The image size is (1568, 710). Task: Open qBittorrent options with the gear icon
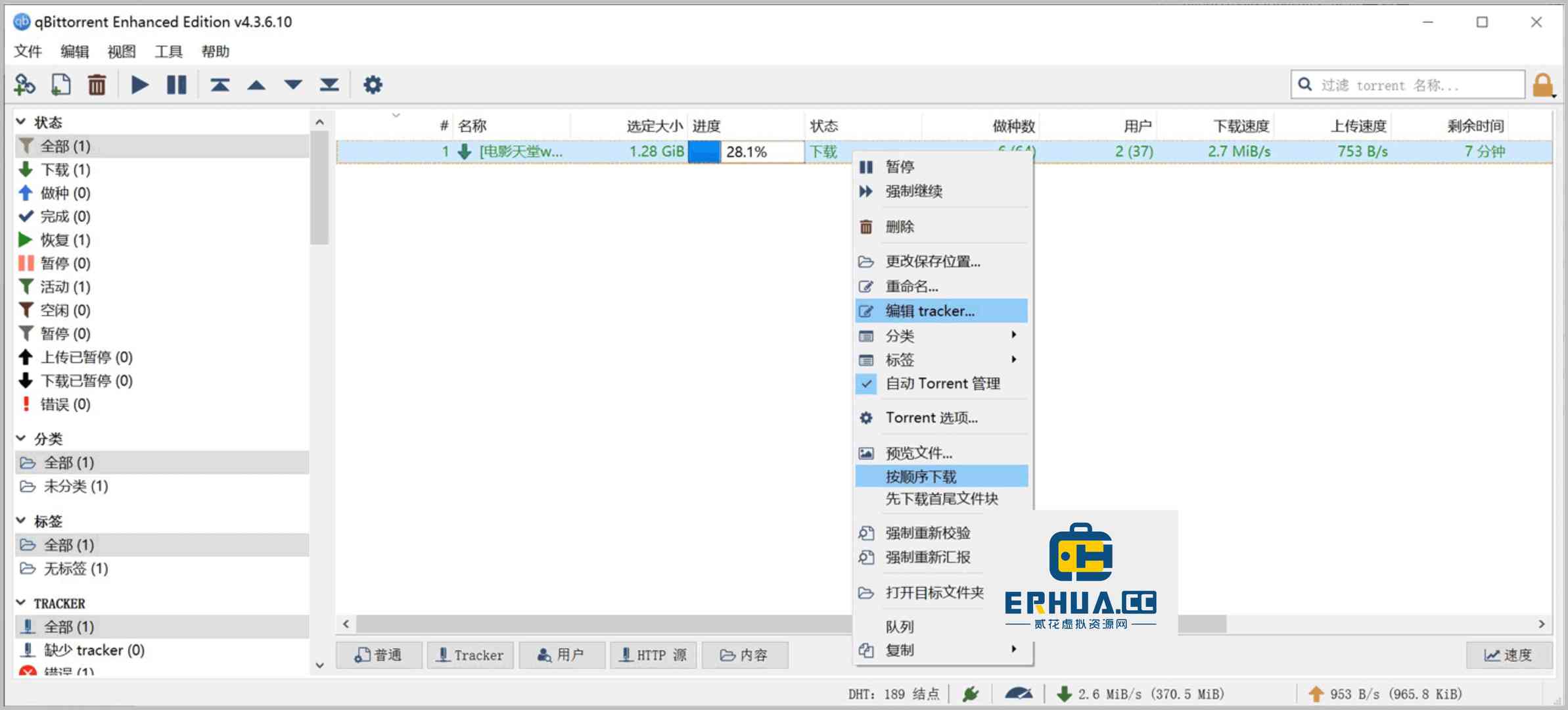click(372, 84)
